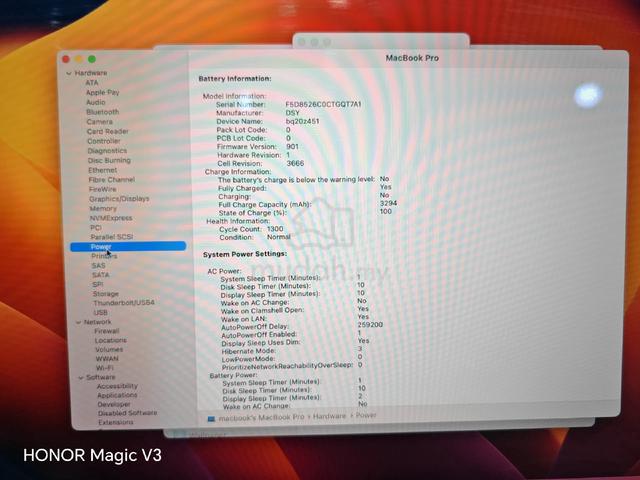The width and height of the screenshot is (640, 480).
Task: Maximize window with the green button
Action: click(x=92, y=59)
